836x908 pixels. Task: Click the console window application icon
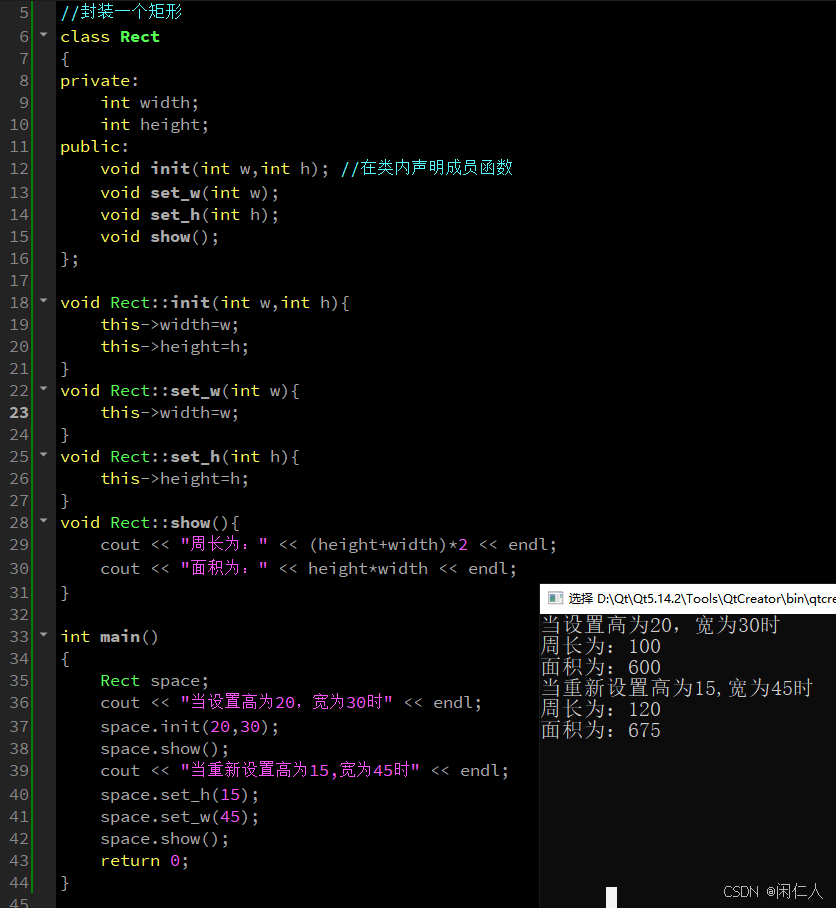pyautogui.click(x=556, y=597)
